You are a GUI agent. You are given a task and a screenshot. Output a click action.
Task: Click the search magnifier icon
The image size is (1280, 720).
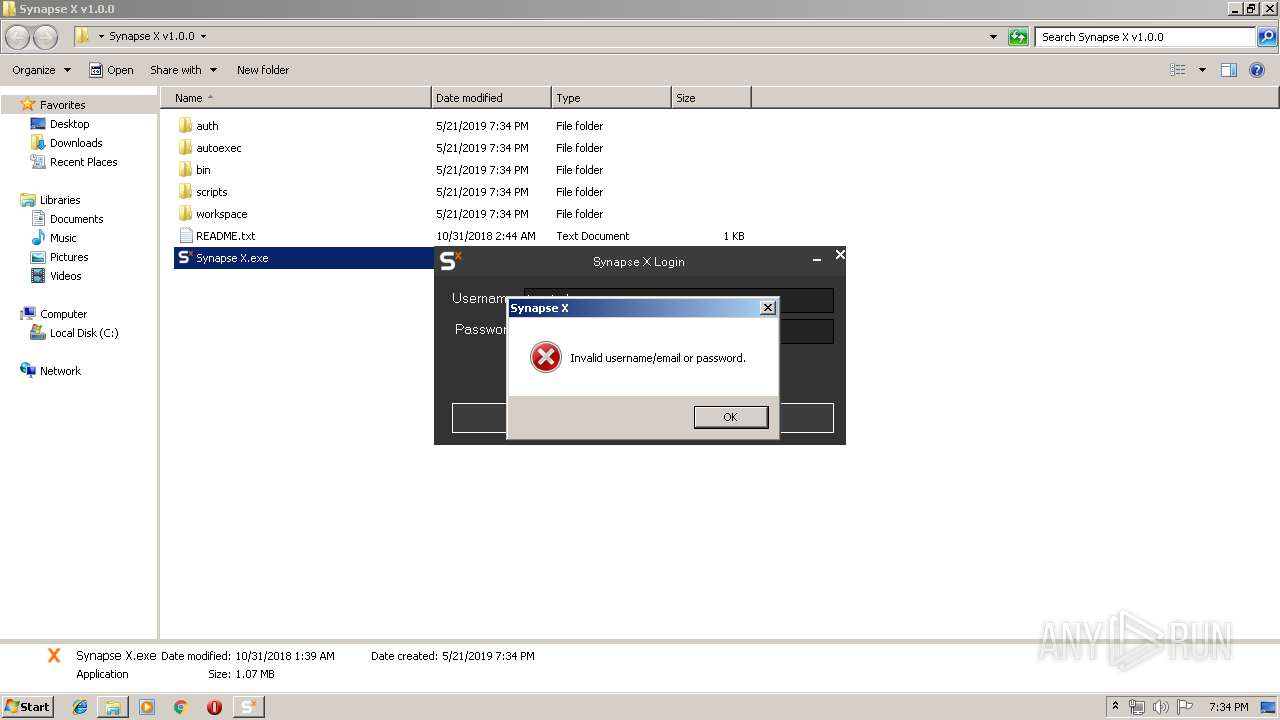1267,37
